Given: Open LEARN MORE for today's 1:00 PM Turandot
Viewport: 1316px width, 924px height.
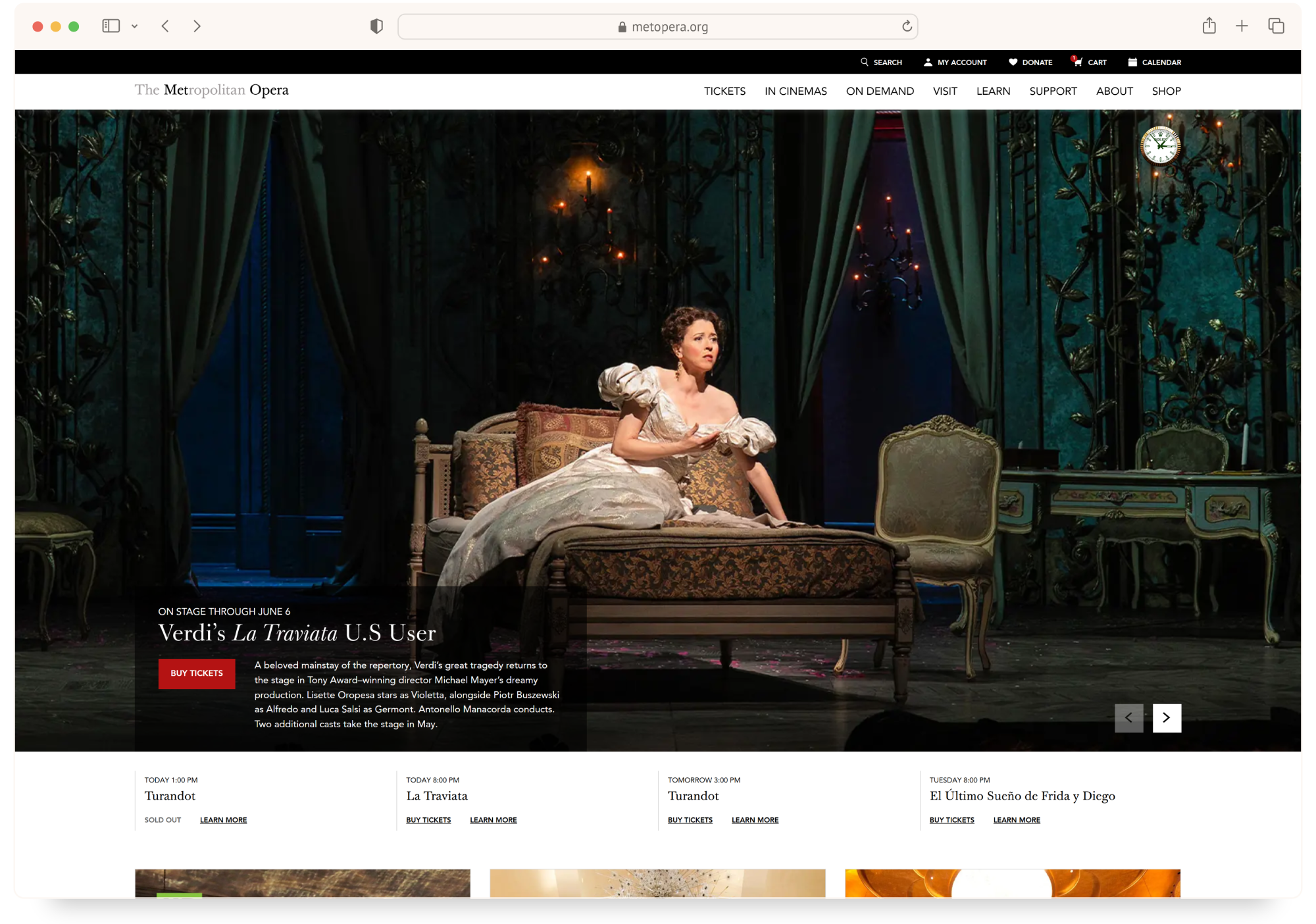Looking at the screenshot, I should pyautogui.click(x=223, y=820).
